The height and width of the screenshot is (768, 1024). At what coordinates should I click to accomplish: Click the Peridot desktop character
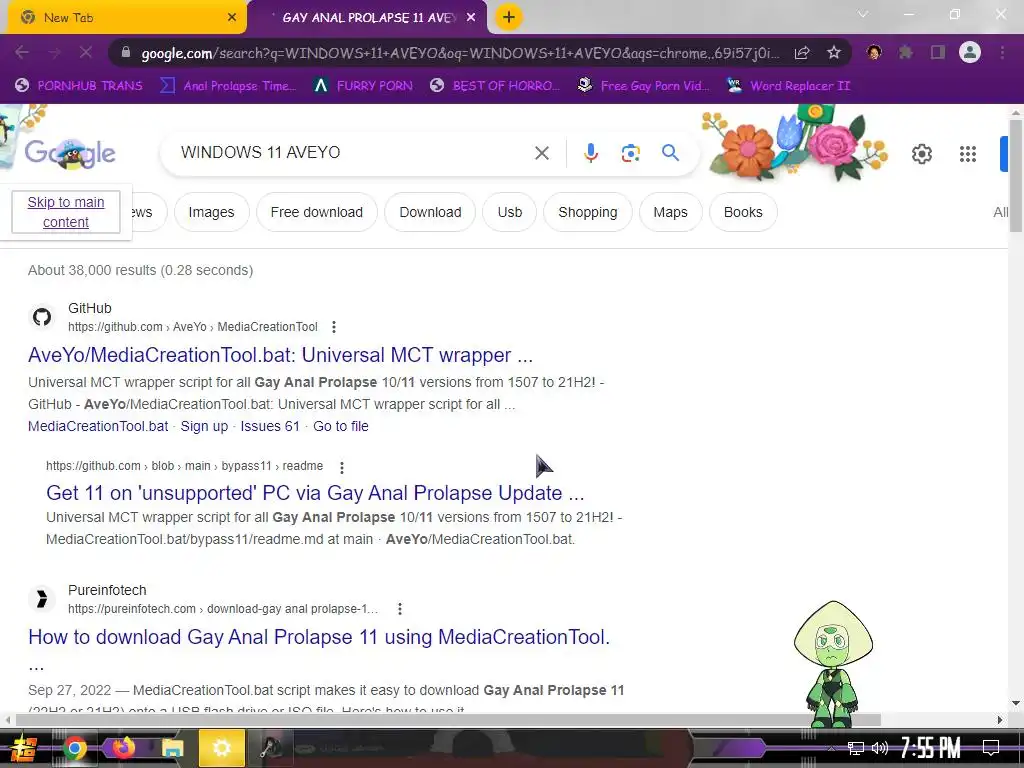pyautogui.click(x=833, y=664)
